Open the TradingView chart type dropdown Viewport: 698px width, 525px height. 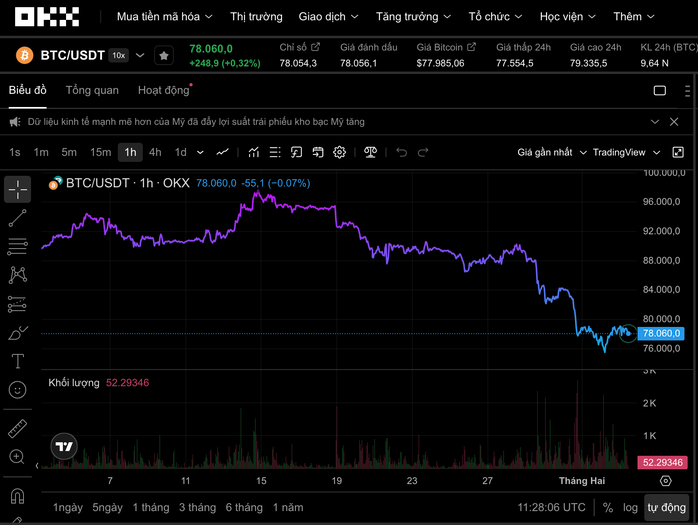[626, 152]
